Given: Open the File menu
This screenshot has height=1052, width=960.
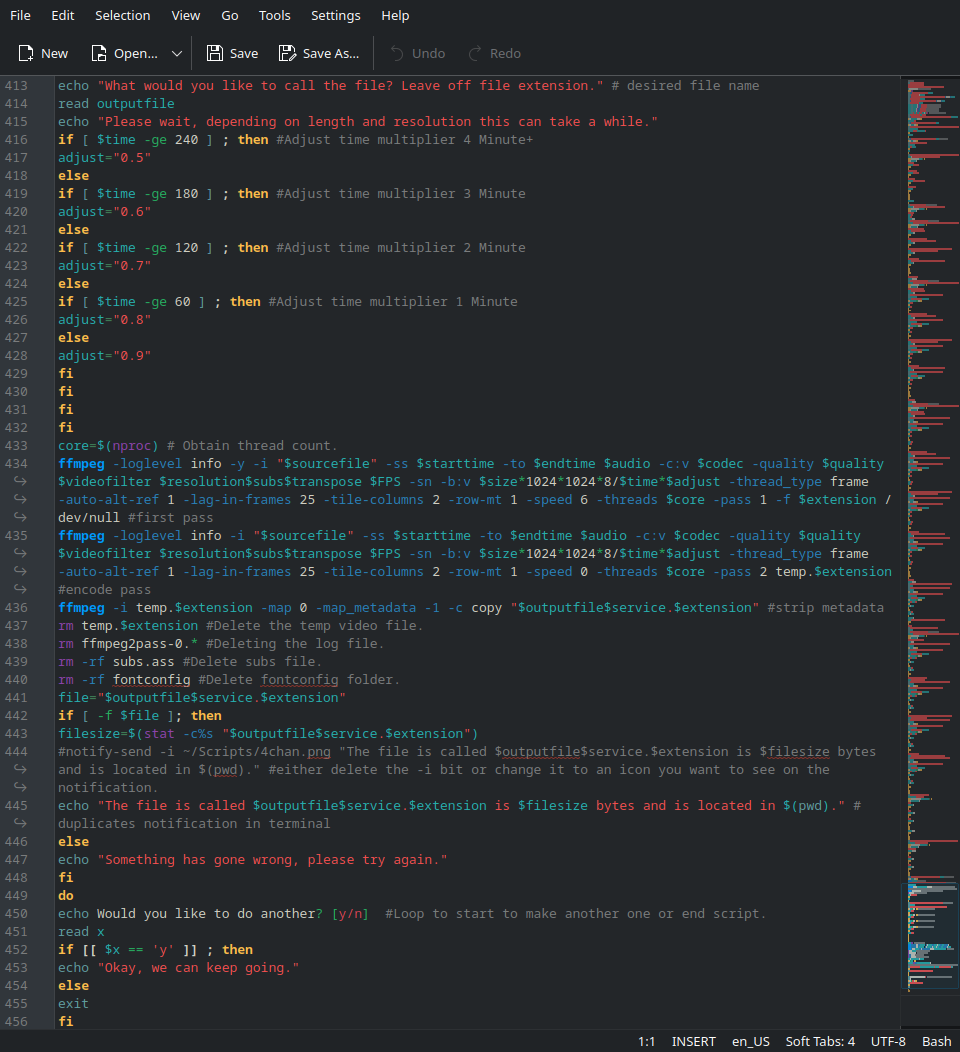Looking at the screenshot, I should (20, 15).
